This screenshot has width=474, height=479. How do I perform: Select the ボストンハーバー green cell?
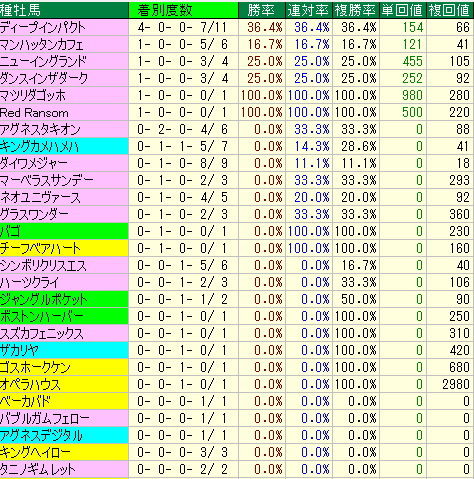tap(64, 316)
